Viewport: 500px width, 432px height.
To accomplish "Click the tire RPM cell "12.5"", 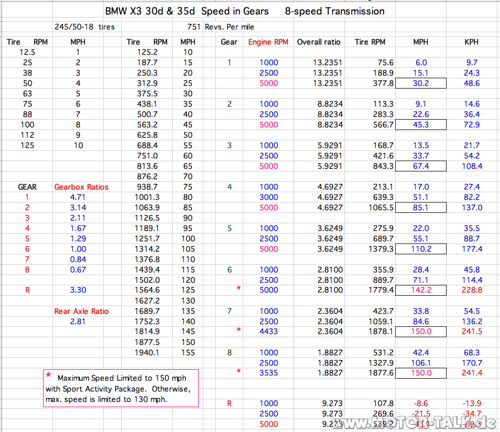I will (27, 52).
